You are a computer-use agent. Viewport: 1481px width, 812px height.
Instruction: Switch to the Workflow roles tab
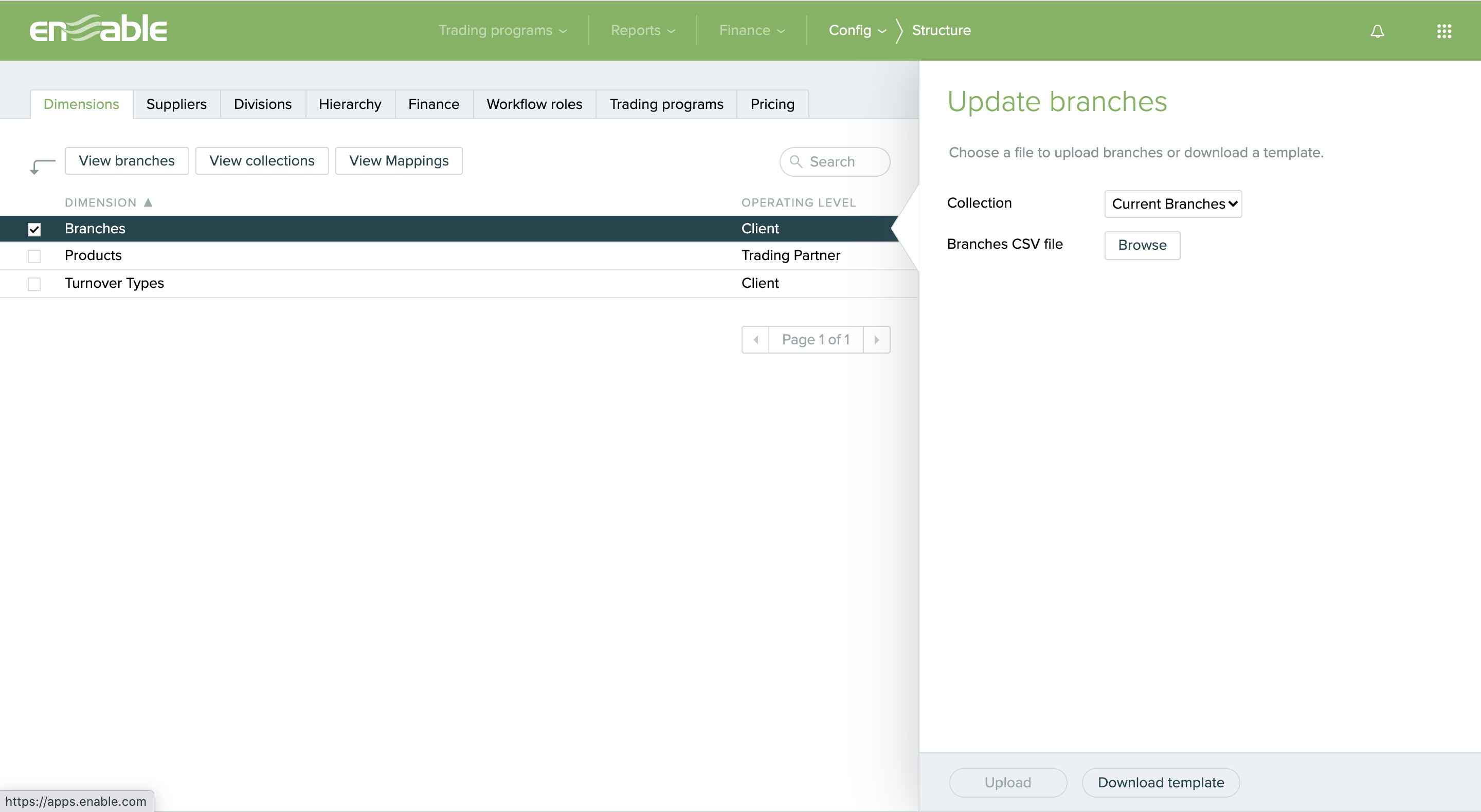(x=534, y=104)
